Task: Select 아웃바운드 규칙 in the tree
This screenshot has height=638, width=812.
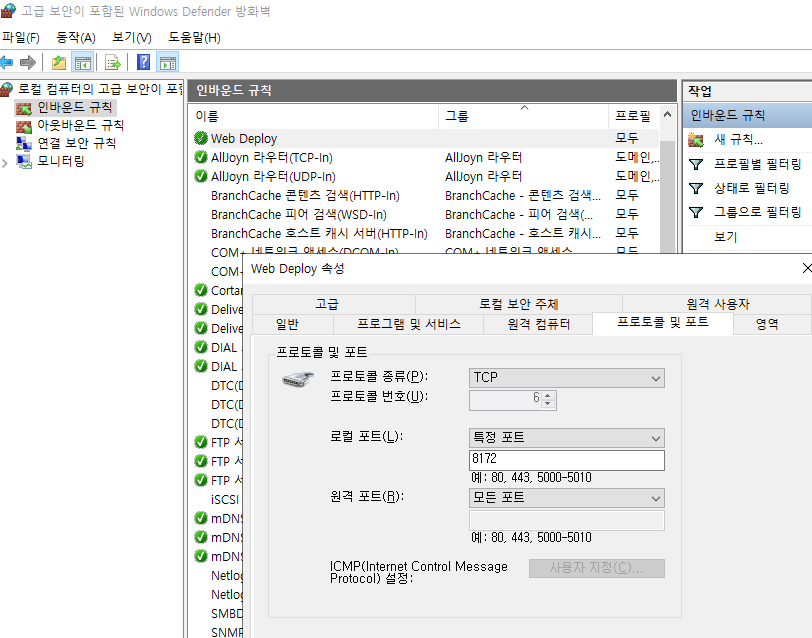Action: tap(80, 125)
